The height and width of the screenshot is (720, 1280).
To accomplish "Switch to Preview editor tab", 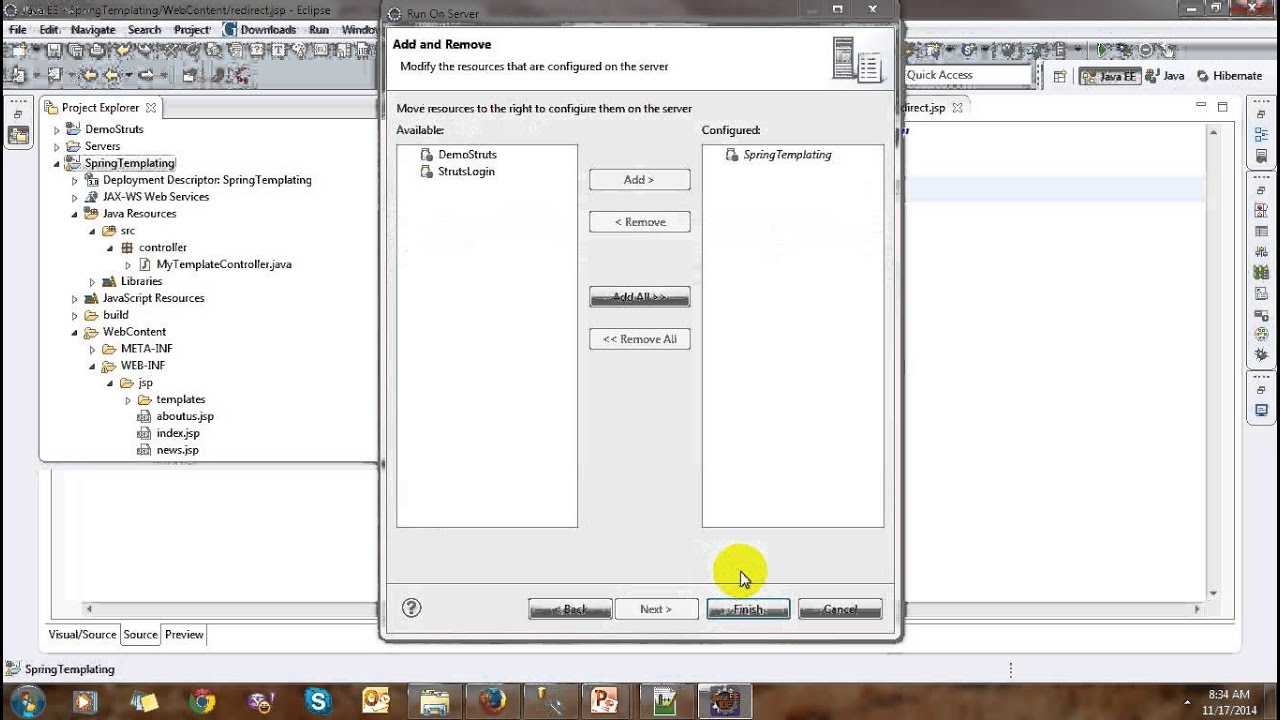I will [x=184, y=634].
